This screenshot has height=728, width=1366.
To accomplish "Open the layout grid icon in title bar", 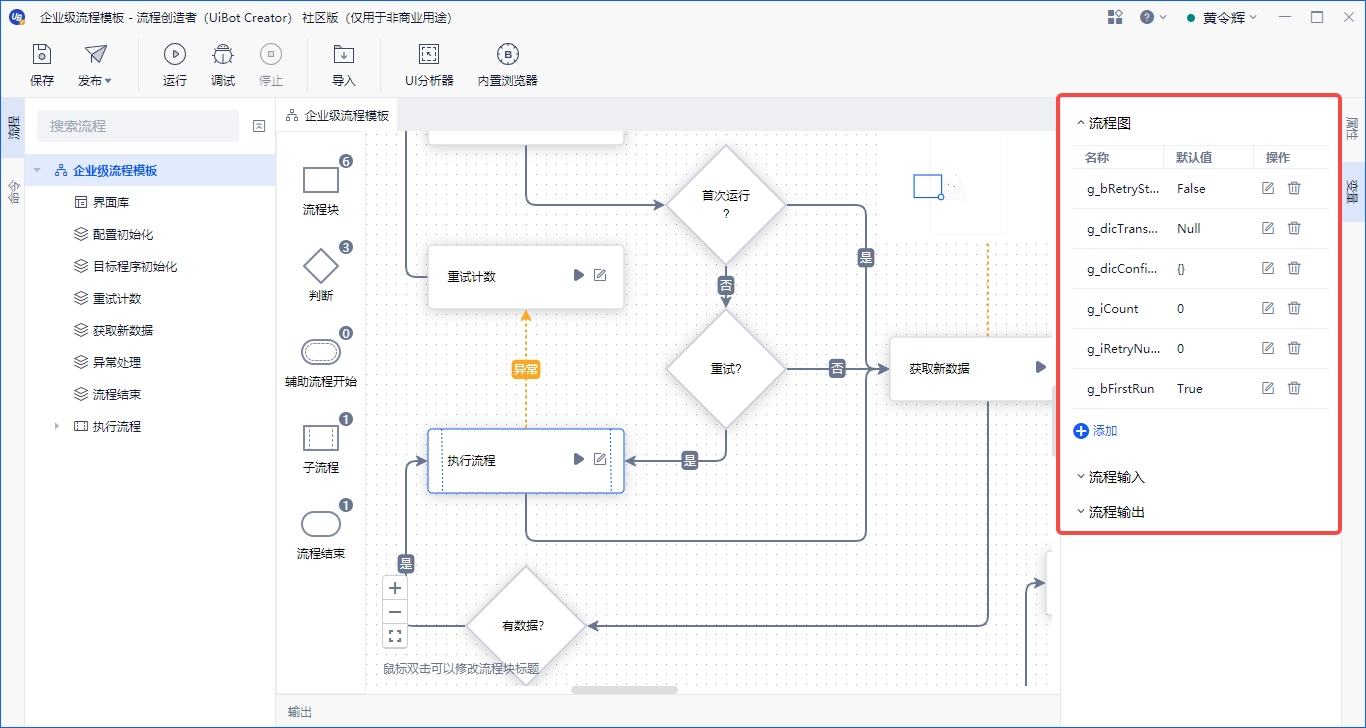I will click(1116, 17).
